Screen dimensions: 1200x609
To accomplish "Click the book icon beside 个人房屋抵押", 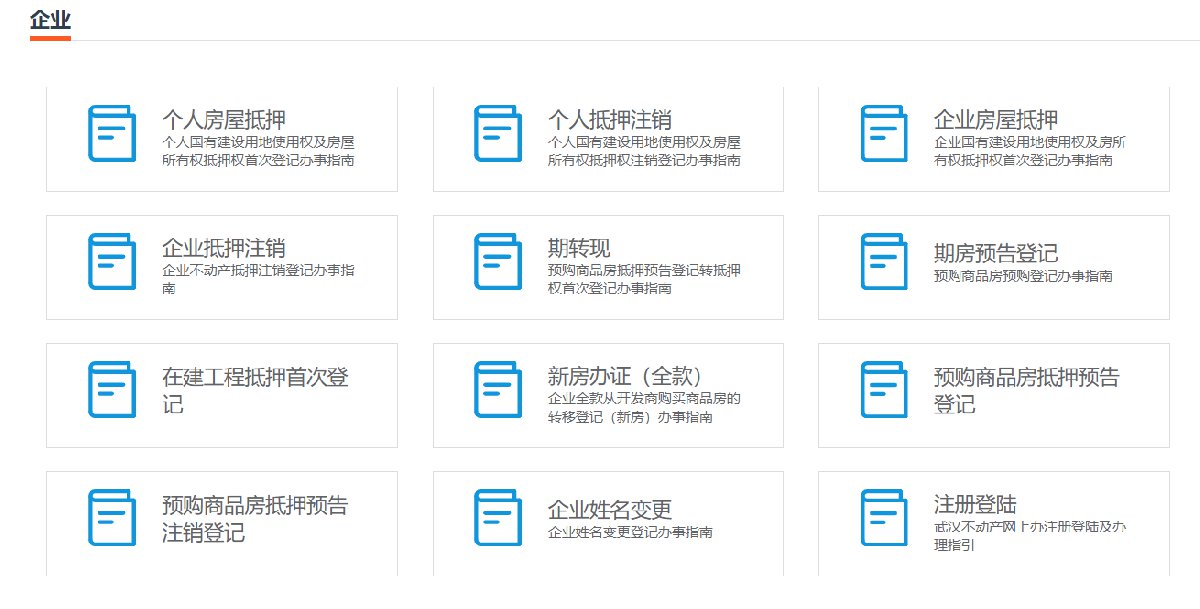I will (x=111, y=133).
